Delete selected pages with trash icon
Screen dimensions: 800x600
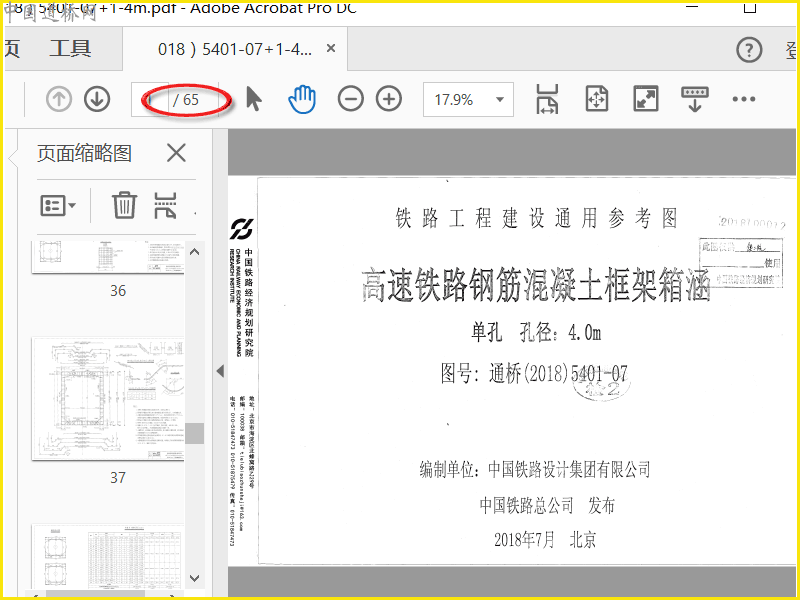(x=124, y=205)
